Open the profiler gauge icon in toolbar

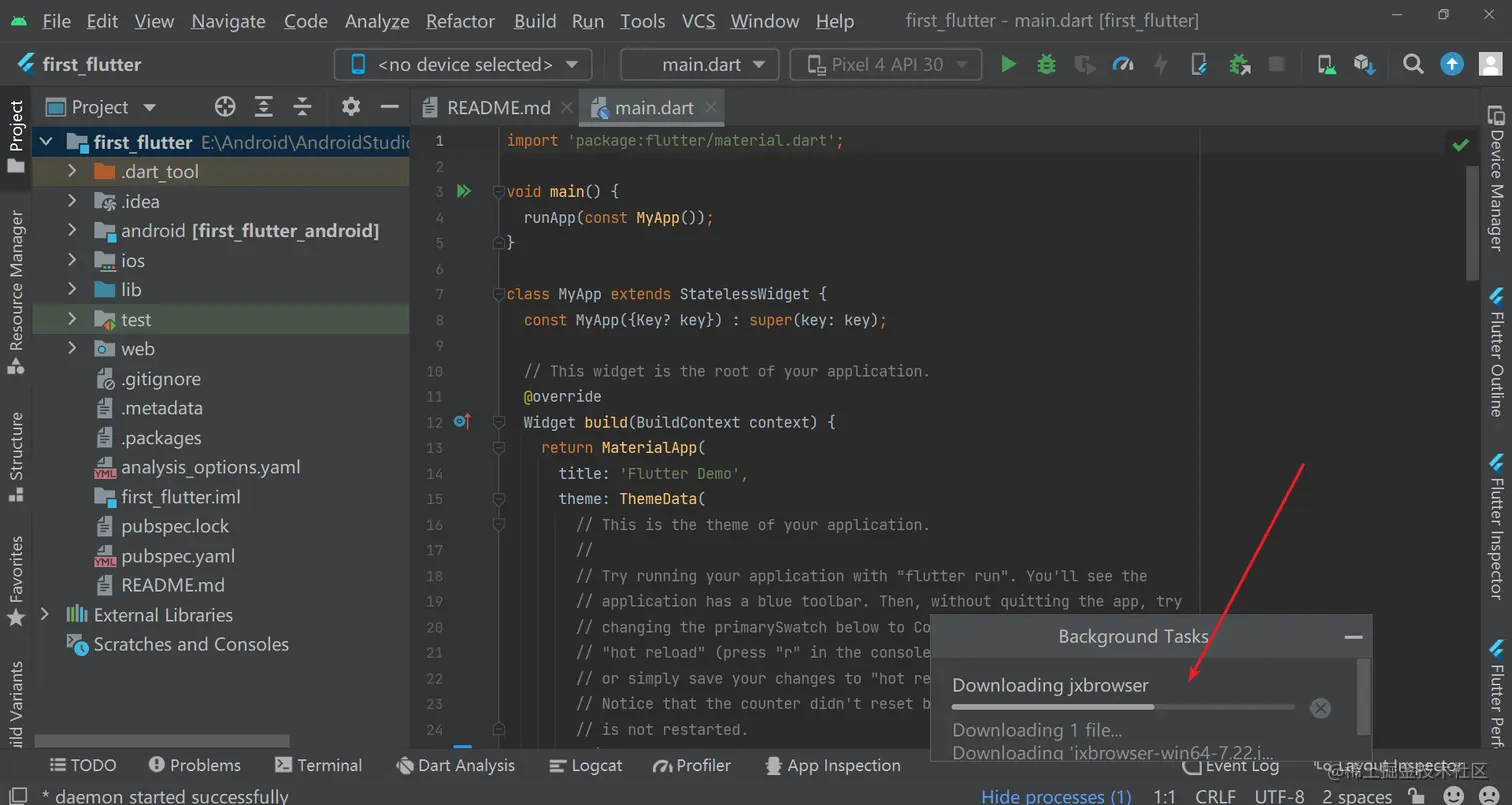click(1124, 64)
